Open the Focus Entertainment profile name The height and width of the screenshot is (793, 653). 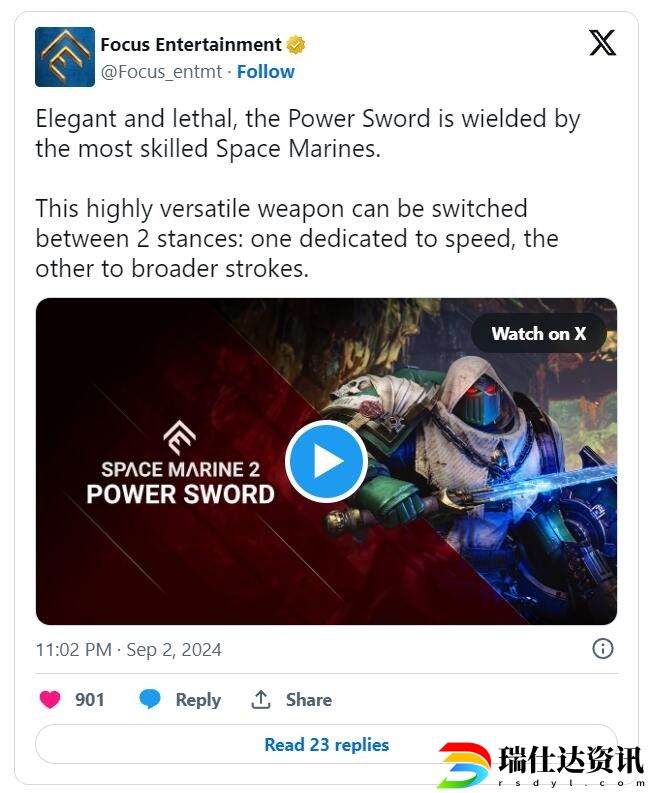[191, 45]
